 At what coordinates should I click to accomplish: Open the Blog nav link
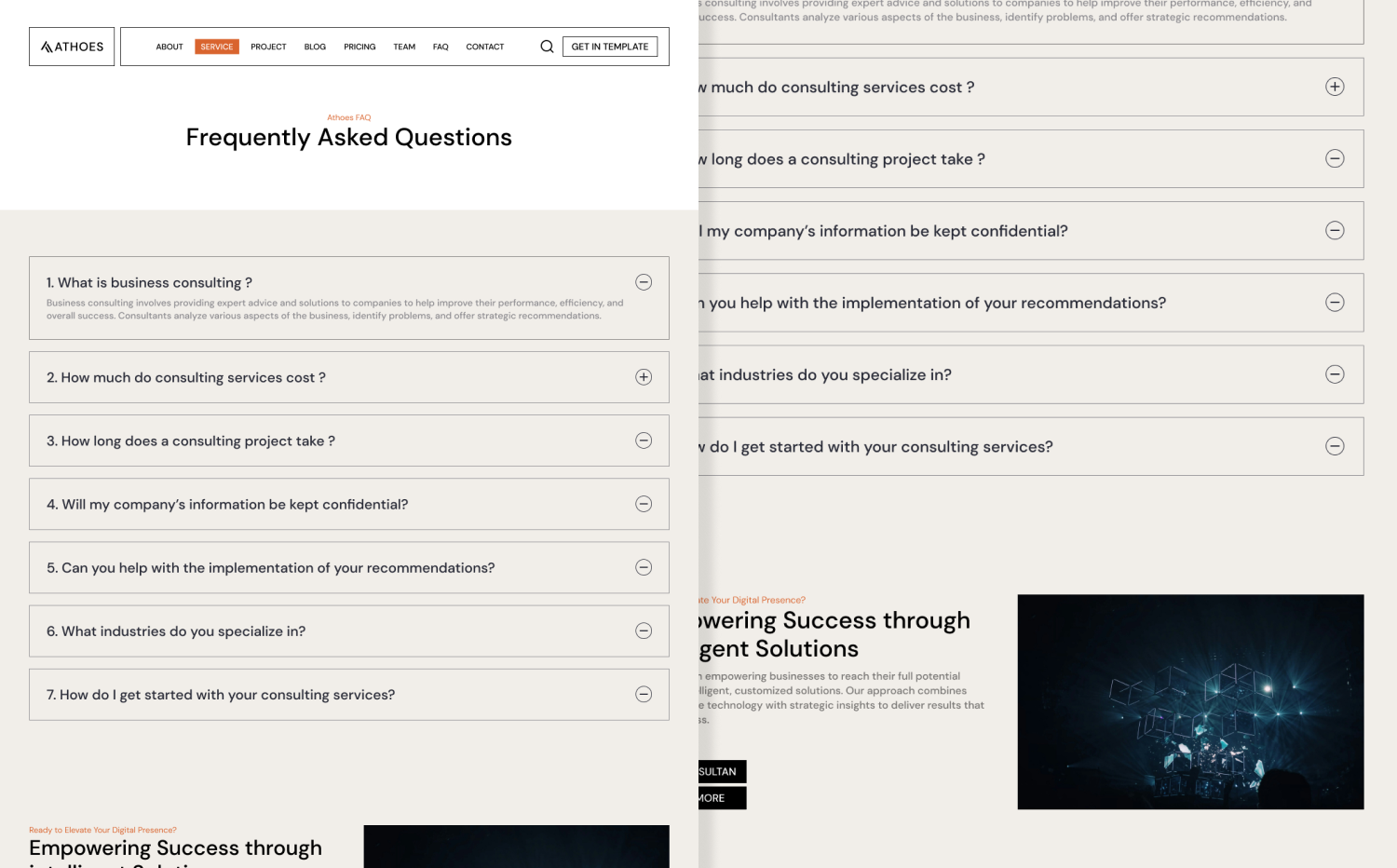point(315,47)
